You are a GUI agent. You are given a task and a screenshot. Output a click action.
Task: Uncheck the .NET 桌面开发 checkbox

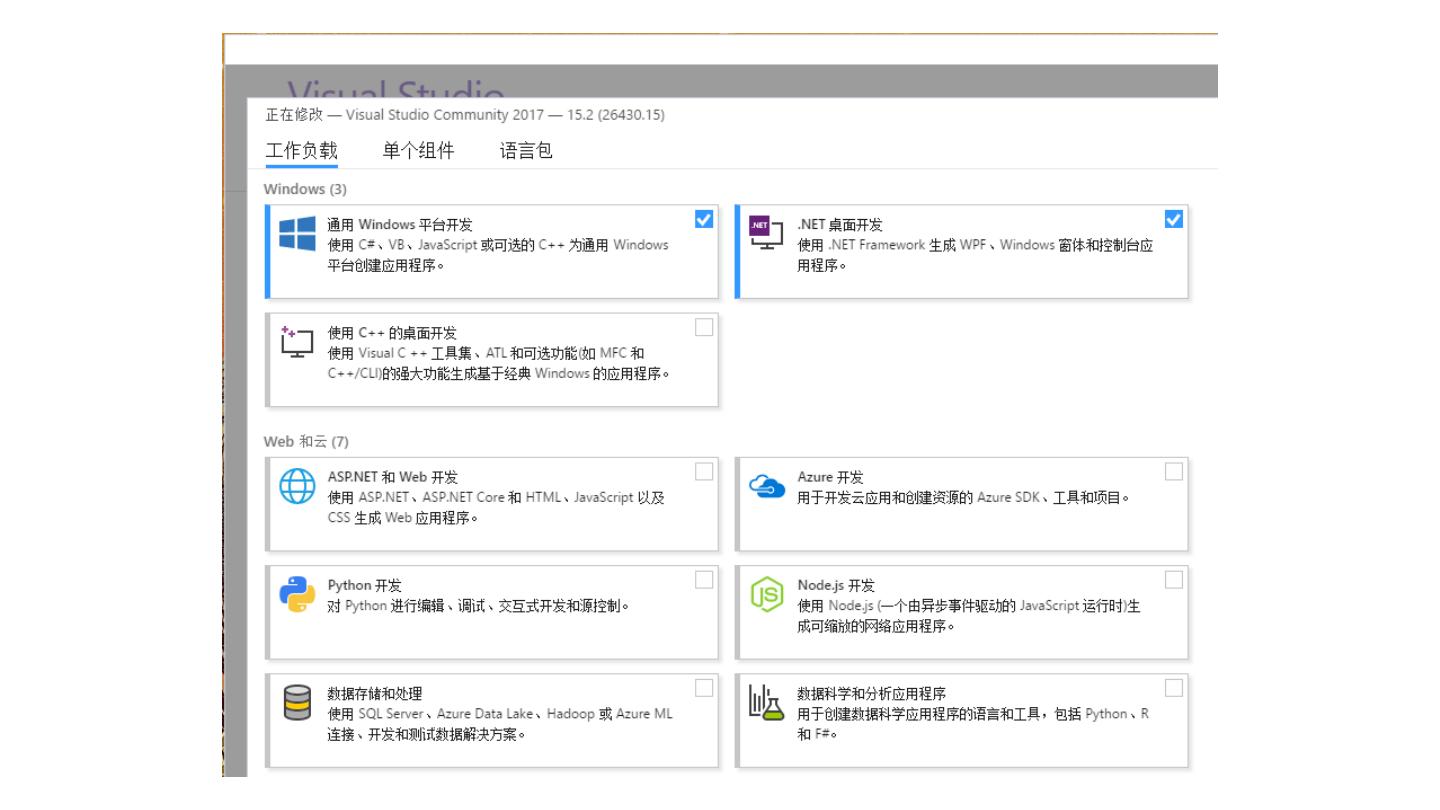point(1174,219)
